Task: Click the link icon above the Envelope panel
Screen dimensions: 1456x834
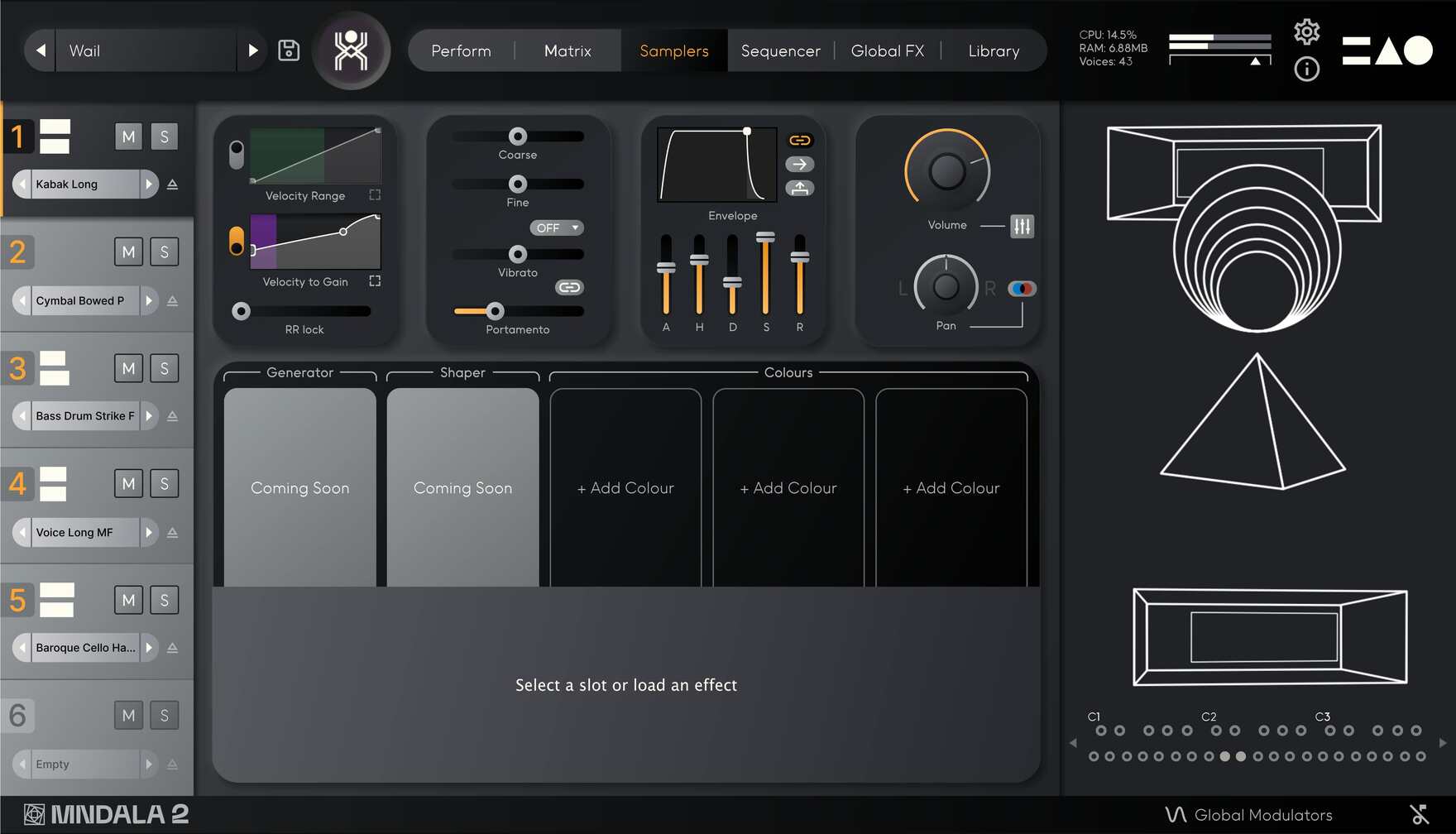Action: [x=799, y=139]
